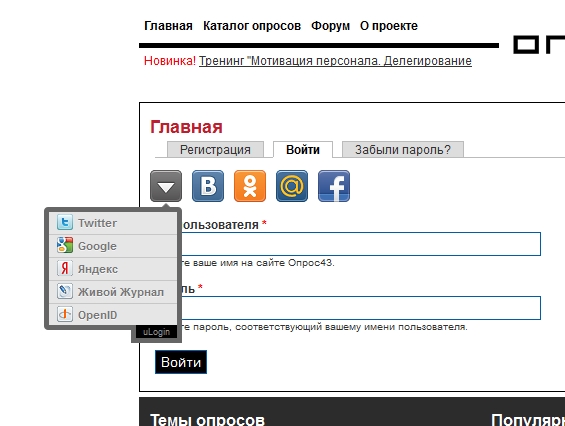Switch to the Регистрация tab
Screen dimensions: 565x426
215,150
